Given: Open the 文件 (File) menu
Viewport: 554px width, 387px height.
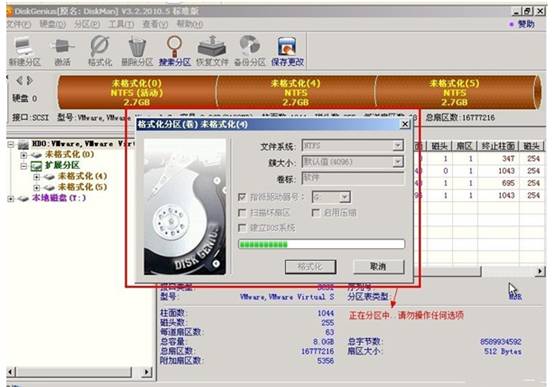Looking at the screenshot, I should (19, 24).
